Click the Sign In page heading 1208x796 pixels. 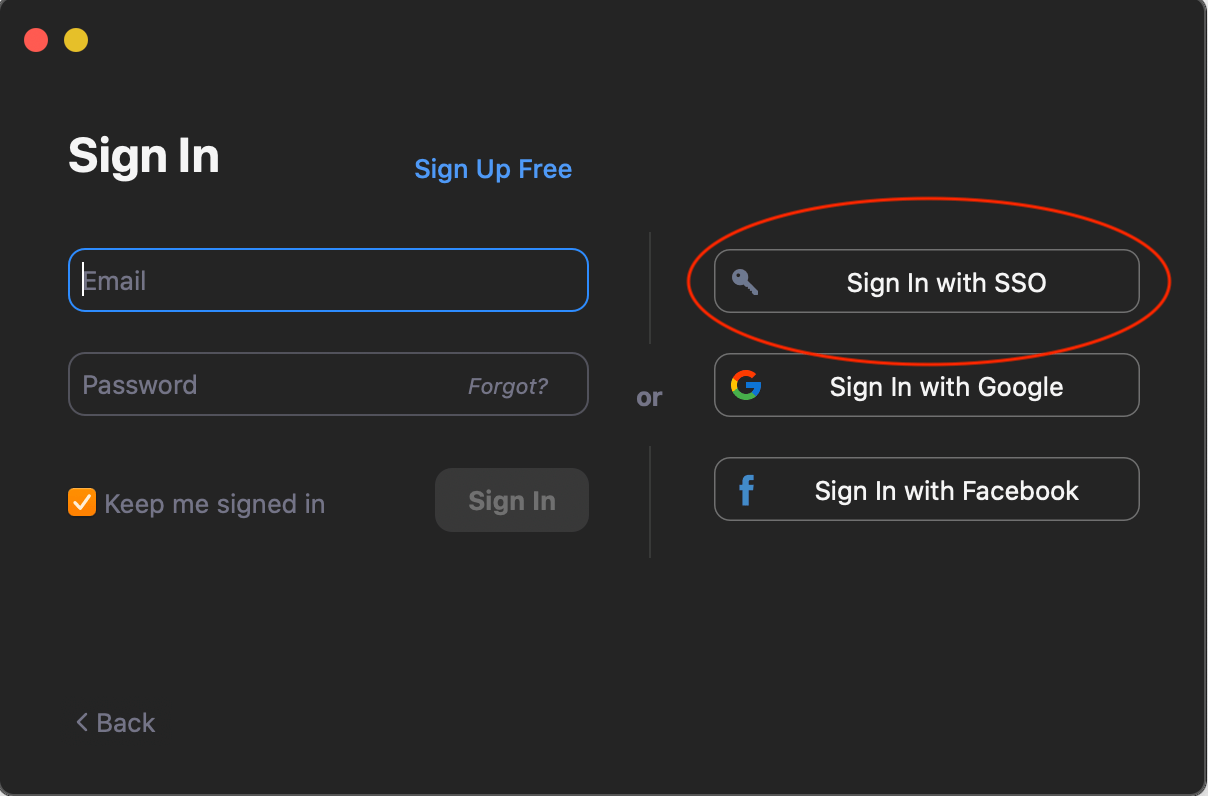tap(143, 156)
